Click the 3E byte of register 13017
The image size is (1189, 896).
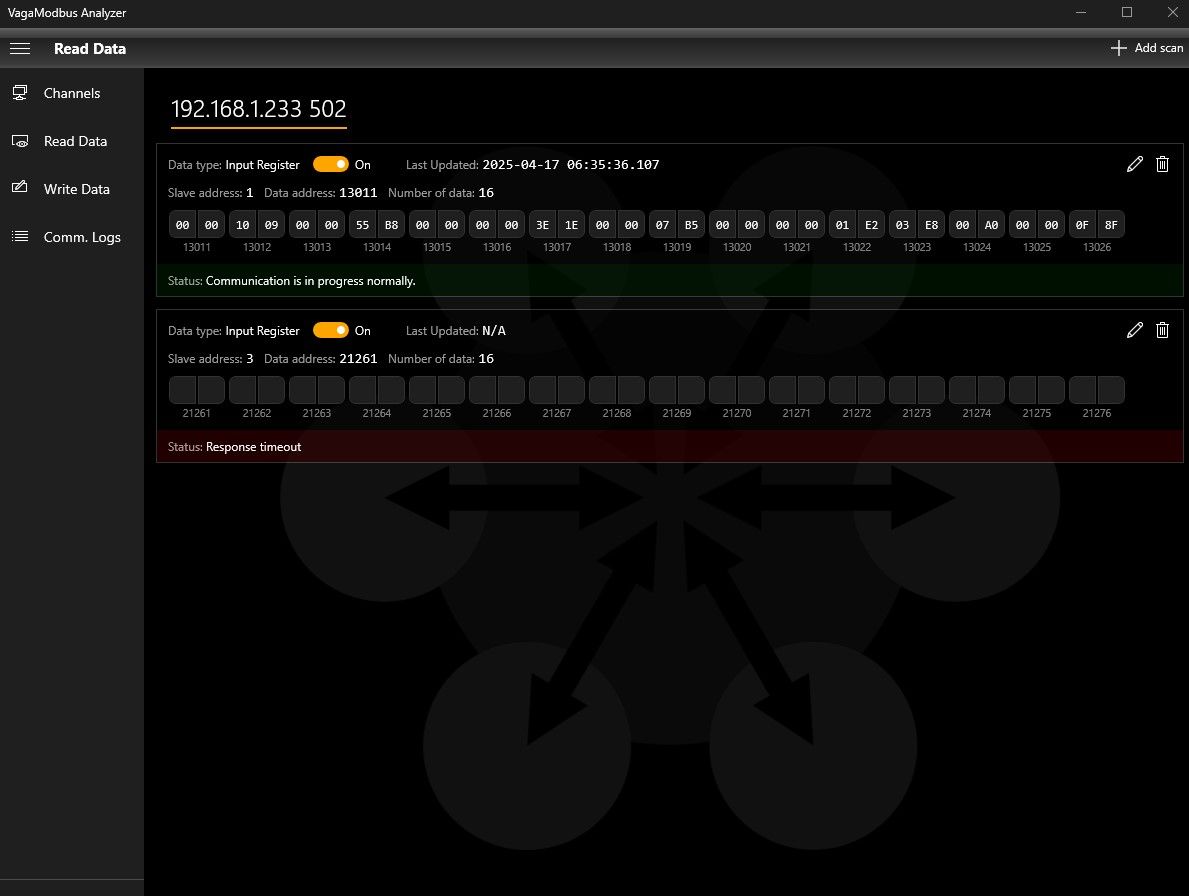click(x=542, y=225)
